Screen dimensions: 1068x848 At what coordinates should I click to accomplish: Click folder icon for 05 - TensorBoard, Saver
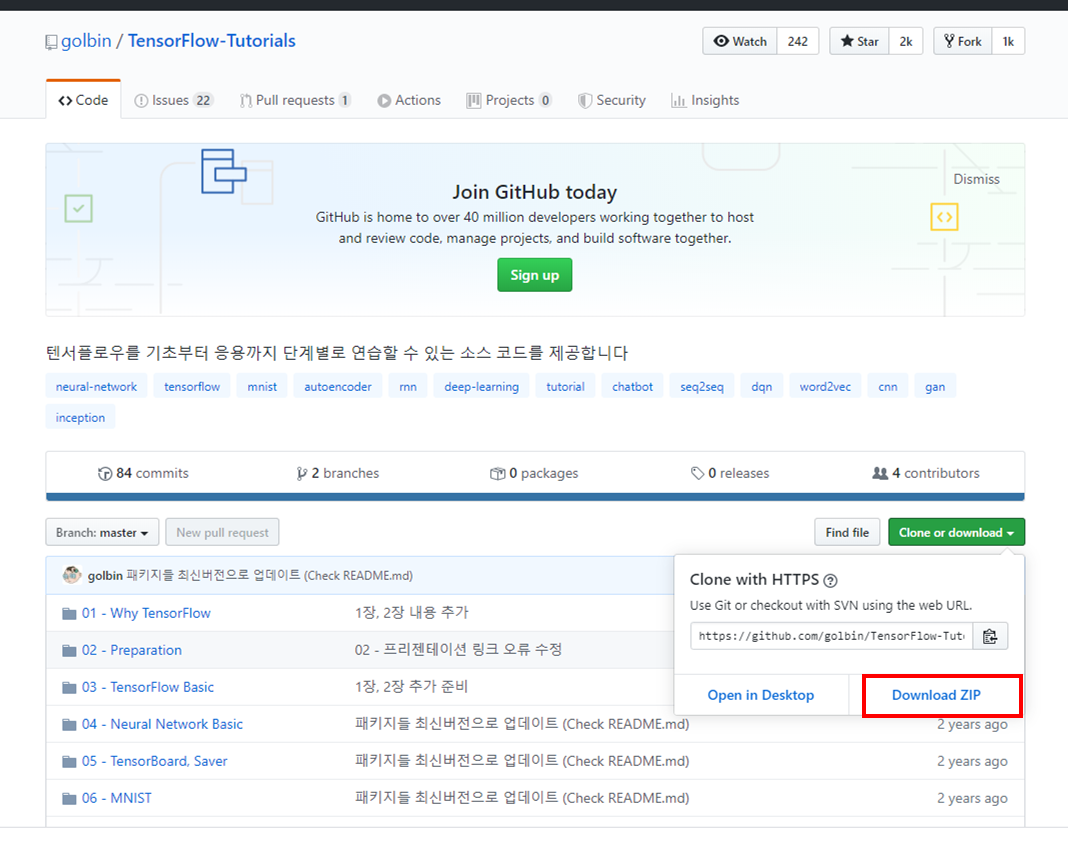pos(69,761)
